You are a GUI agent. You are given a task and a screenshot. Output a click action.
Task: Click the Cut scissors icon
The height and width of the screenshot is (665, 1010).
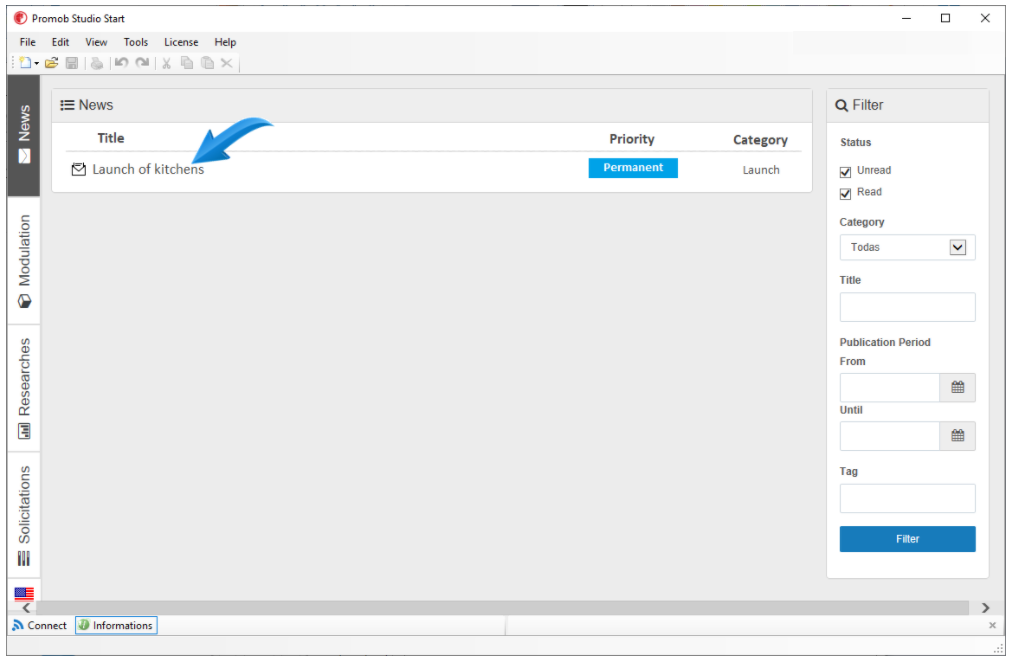pos(166,63)
